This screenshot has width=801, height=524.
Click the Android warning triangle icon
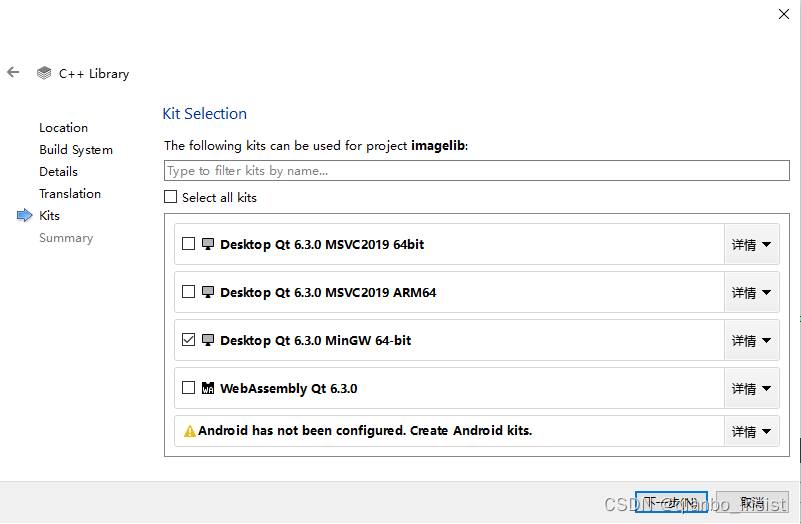coord(190,431)
